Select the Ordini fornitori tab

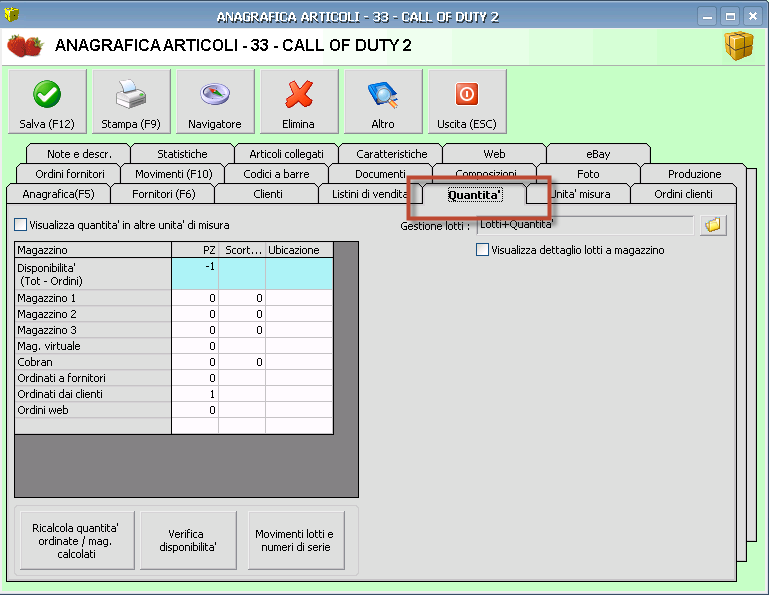[70, 174]
